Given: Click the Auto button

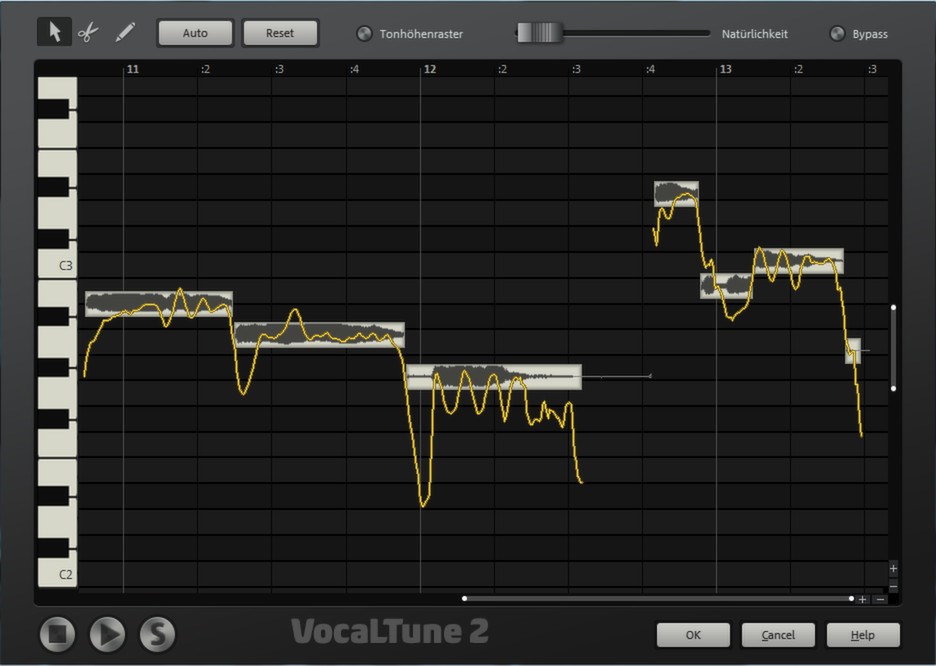Looking at the screenshot, I should [x=195, y=32].
